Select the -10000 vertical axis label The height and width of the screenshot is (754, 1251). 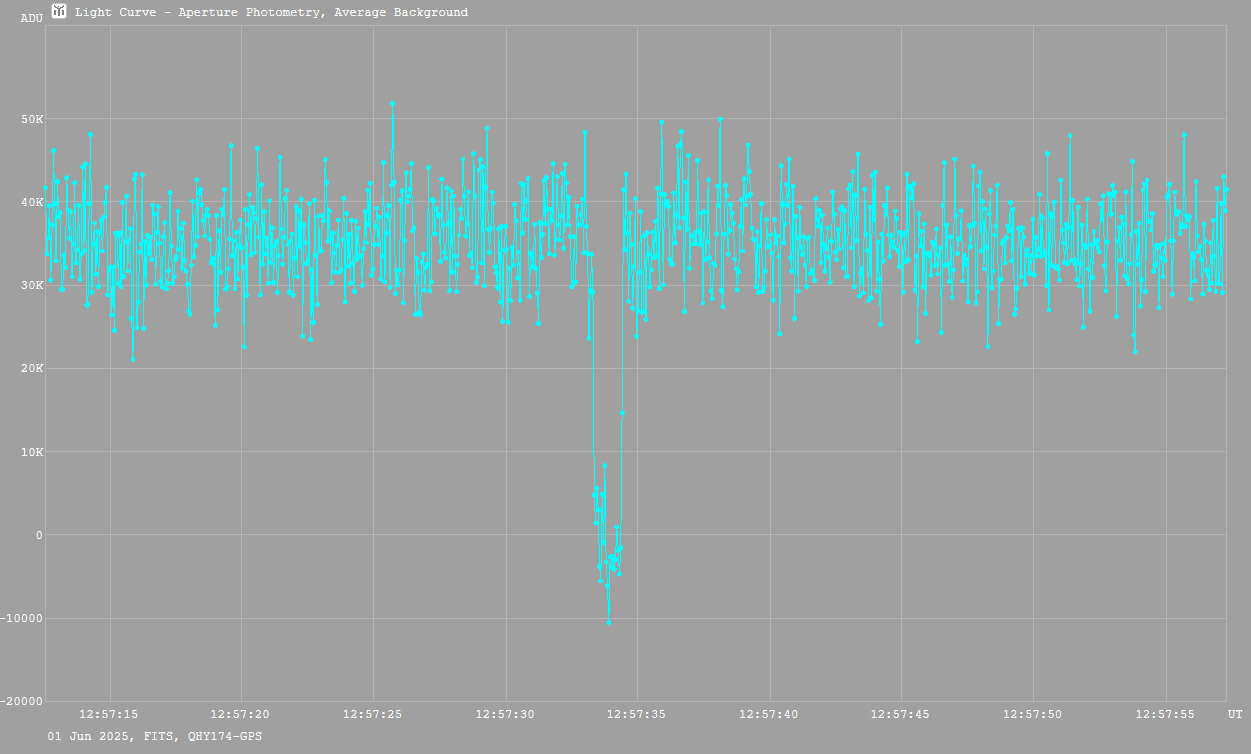pyautogui.click(x=24, y=618)
